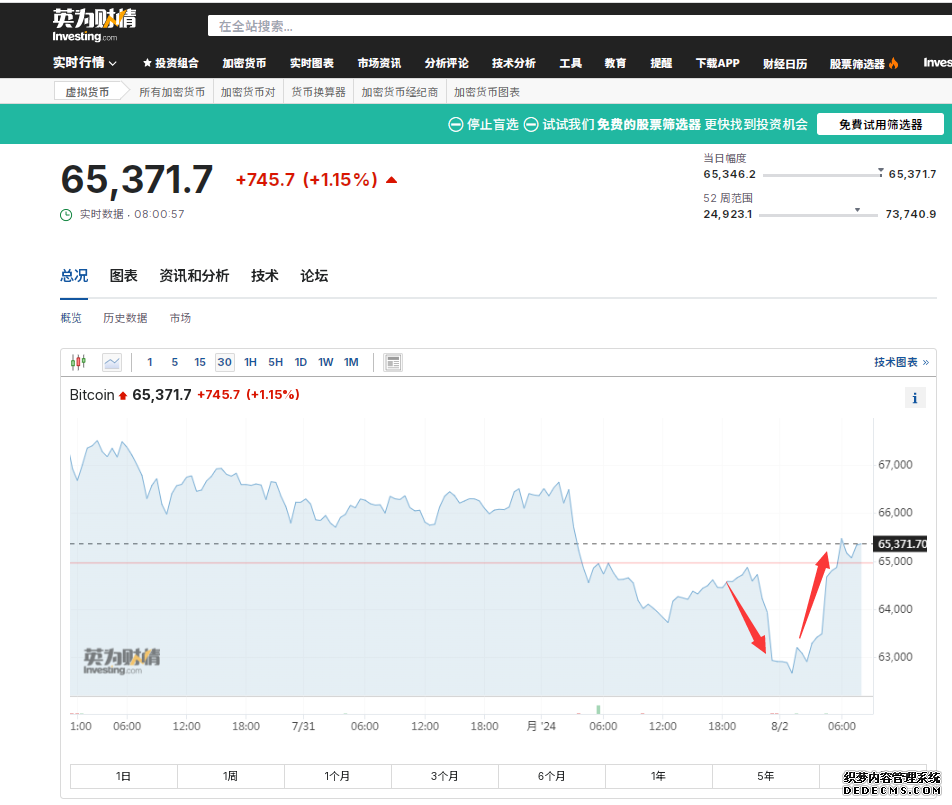Click the chart info 'i' icon
This screenshot has width=952, height=805.
(915, 398)
